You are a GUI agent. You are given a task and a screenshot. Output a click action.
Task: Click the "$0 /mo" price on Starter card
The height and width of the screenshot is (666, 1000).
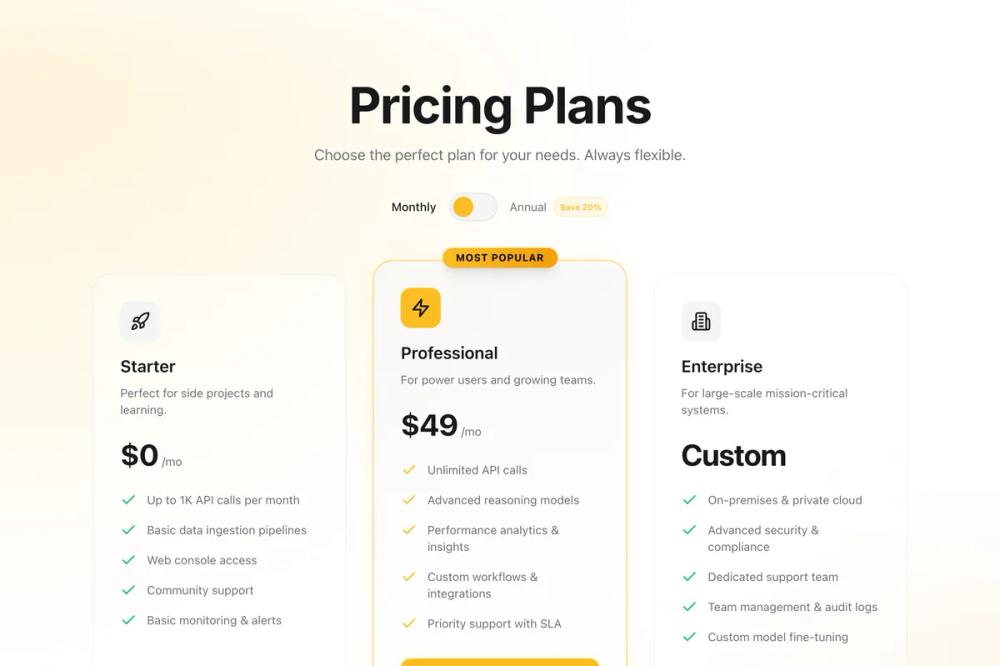pyautogui.click(x=151, y=455)
